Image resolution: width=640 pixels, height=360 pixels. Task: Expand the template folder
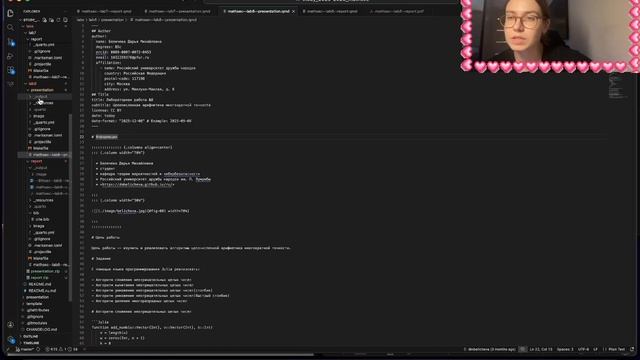[x=34, y=304]
